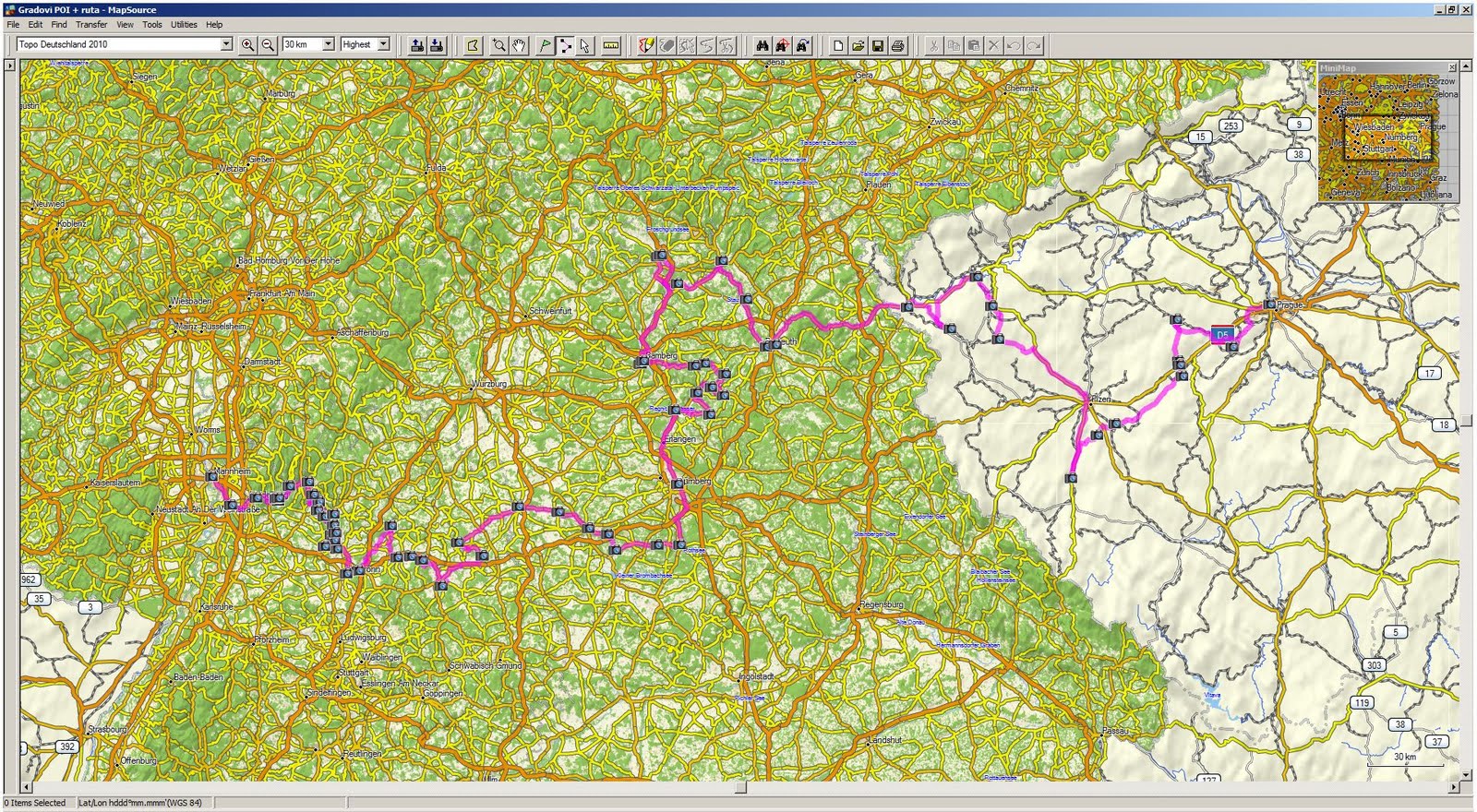
Task: Click the Paste clipboard icon
Action: tap(973, 44)
